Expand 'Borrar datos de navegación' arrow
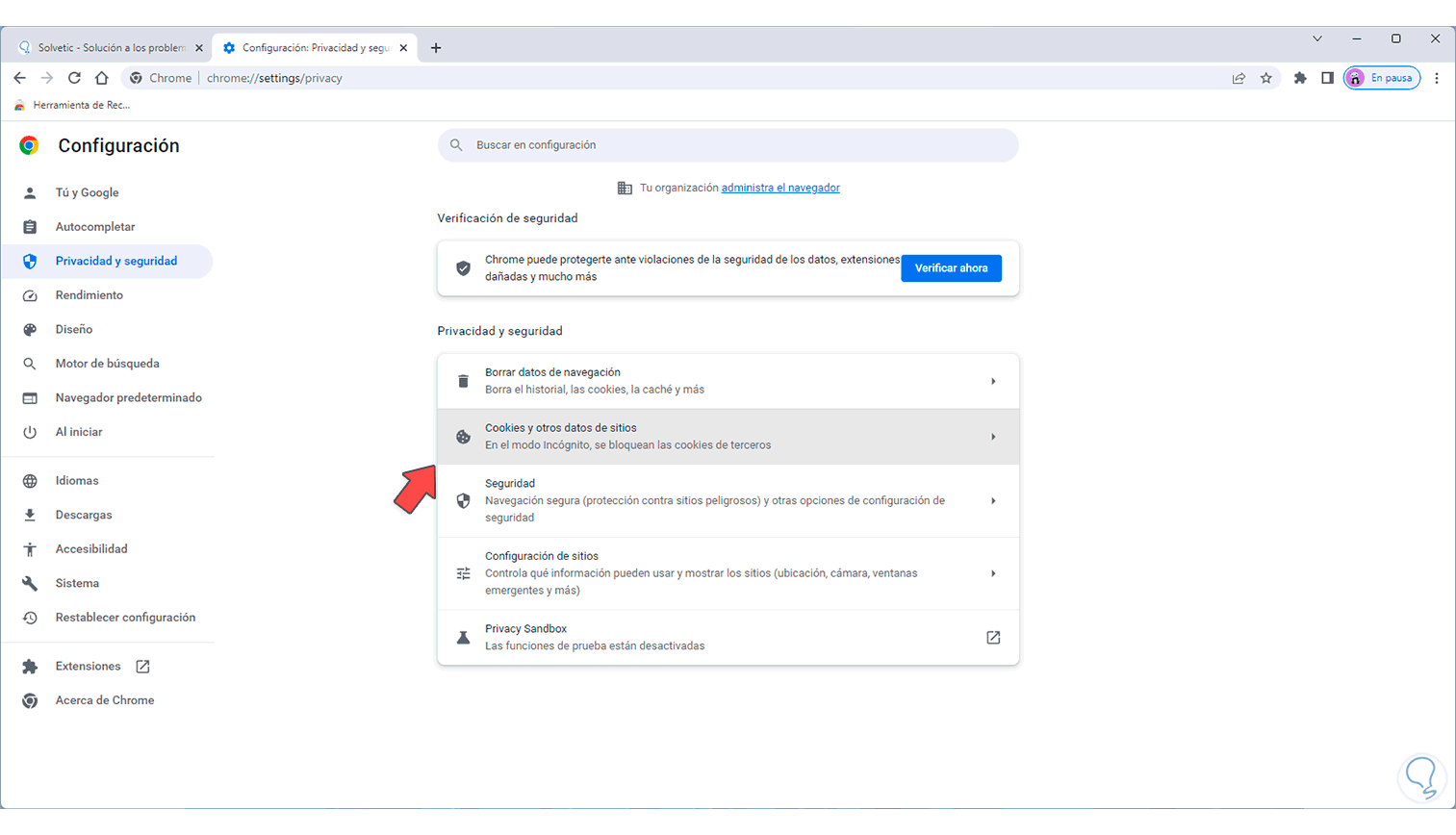Image resolution: width=1456 pixels, height=835 pixels. click(x=993, y=382)
